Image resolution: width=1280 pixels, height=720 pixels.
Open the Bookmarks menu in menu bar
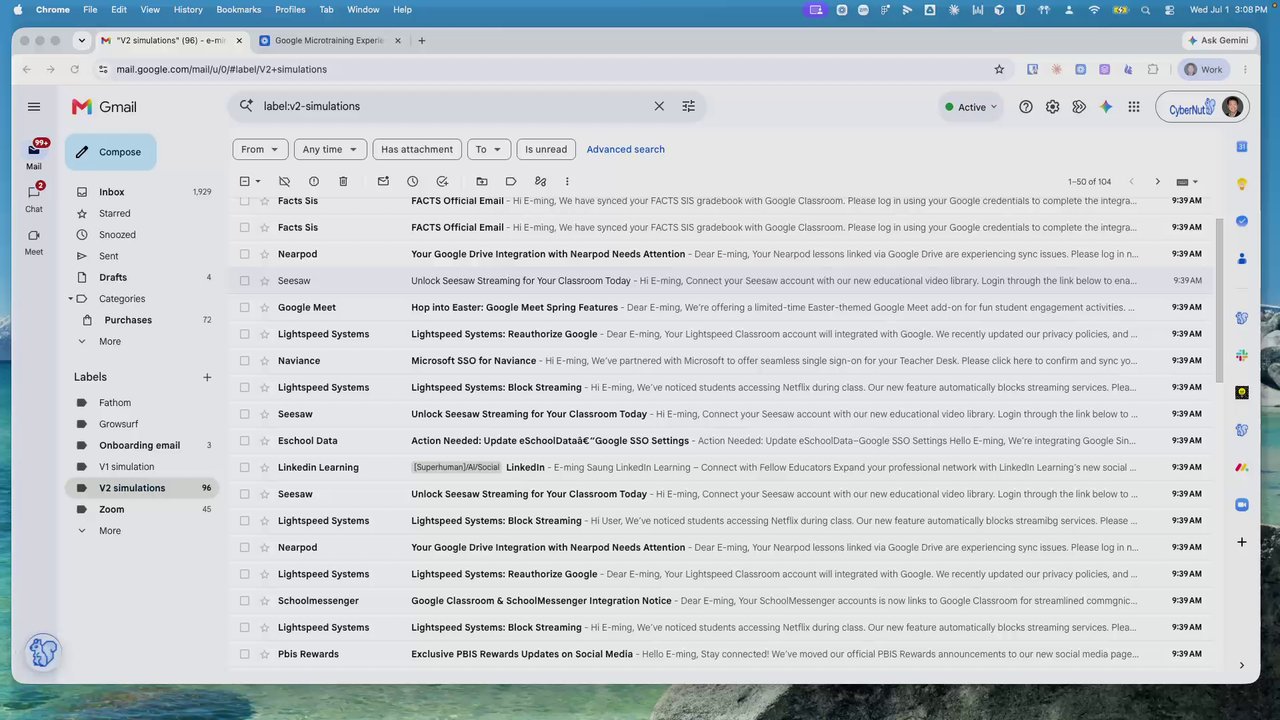(238, 9)
